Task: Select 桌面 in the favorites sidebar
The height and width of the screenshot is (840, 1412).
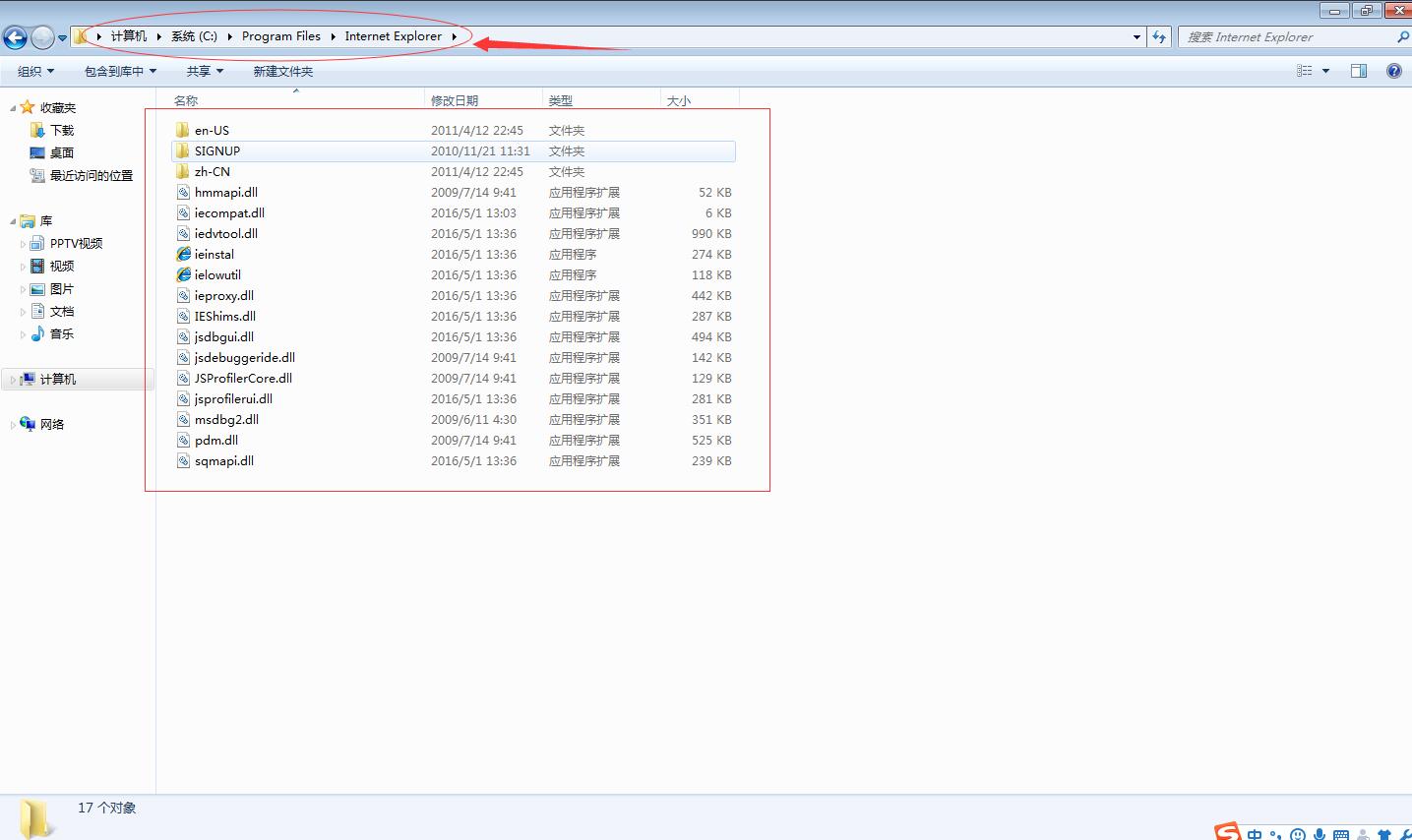Action: [x=61, y=152]
